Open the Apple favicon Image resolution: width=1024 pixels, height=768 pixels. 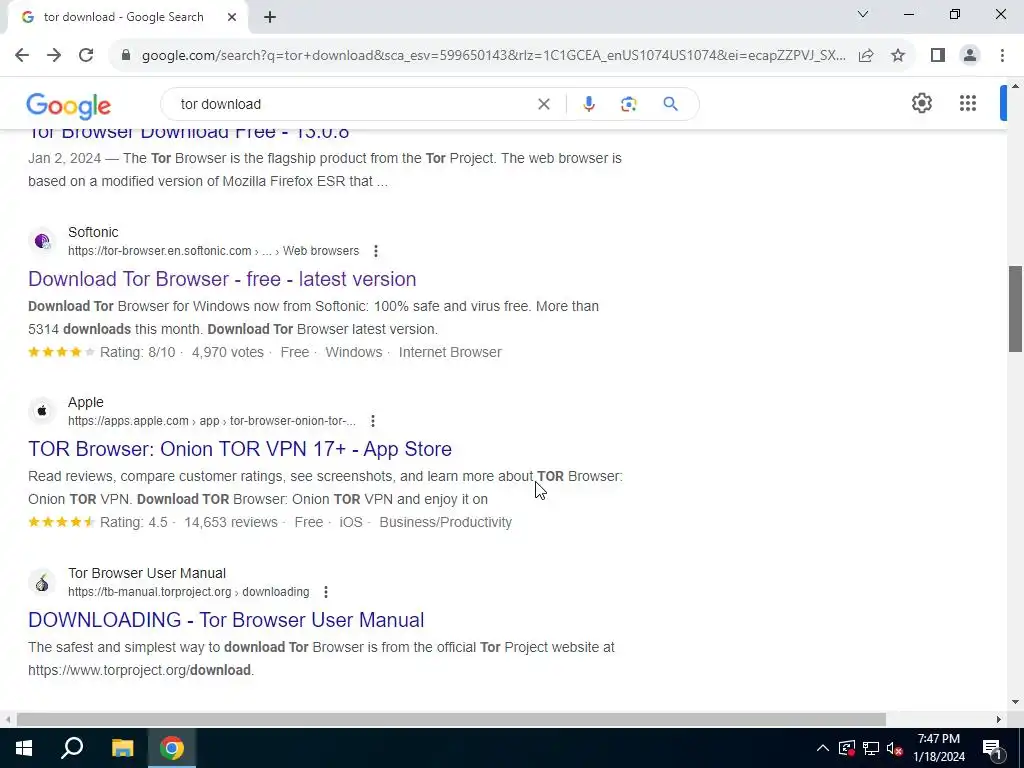coord(42,411)
